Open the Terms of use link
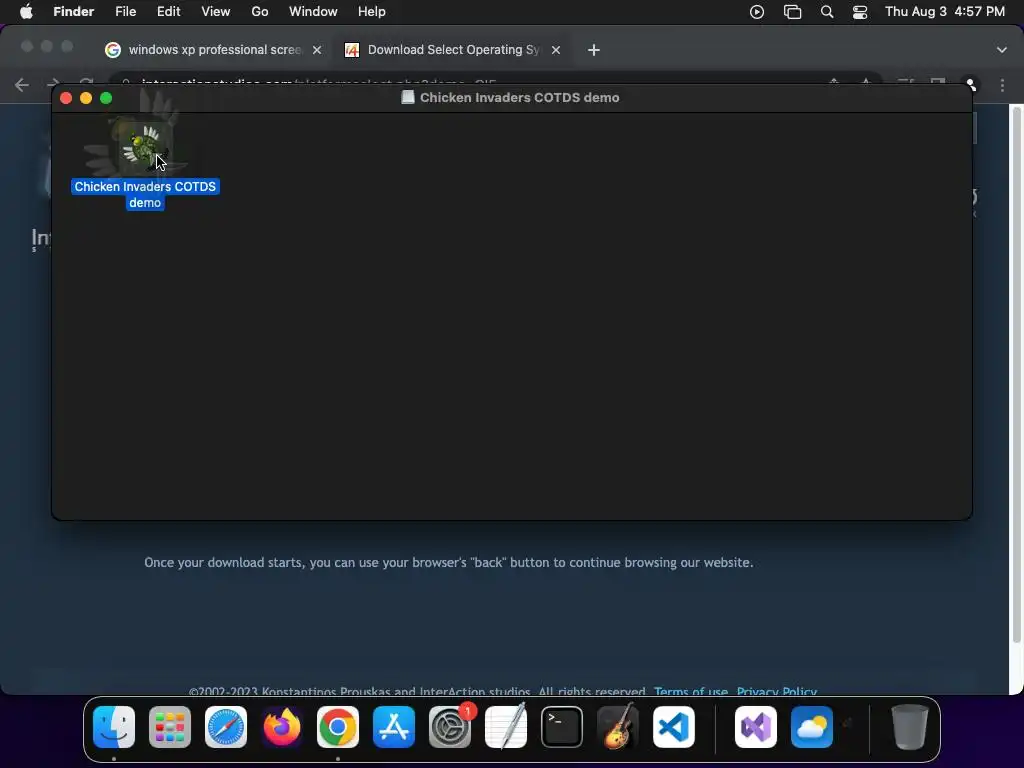Viewport: 1024px width, 768px height. [x=691, y=691]
